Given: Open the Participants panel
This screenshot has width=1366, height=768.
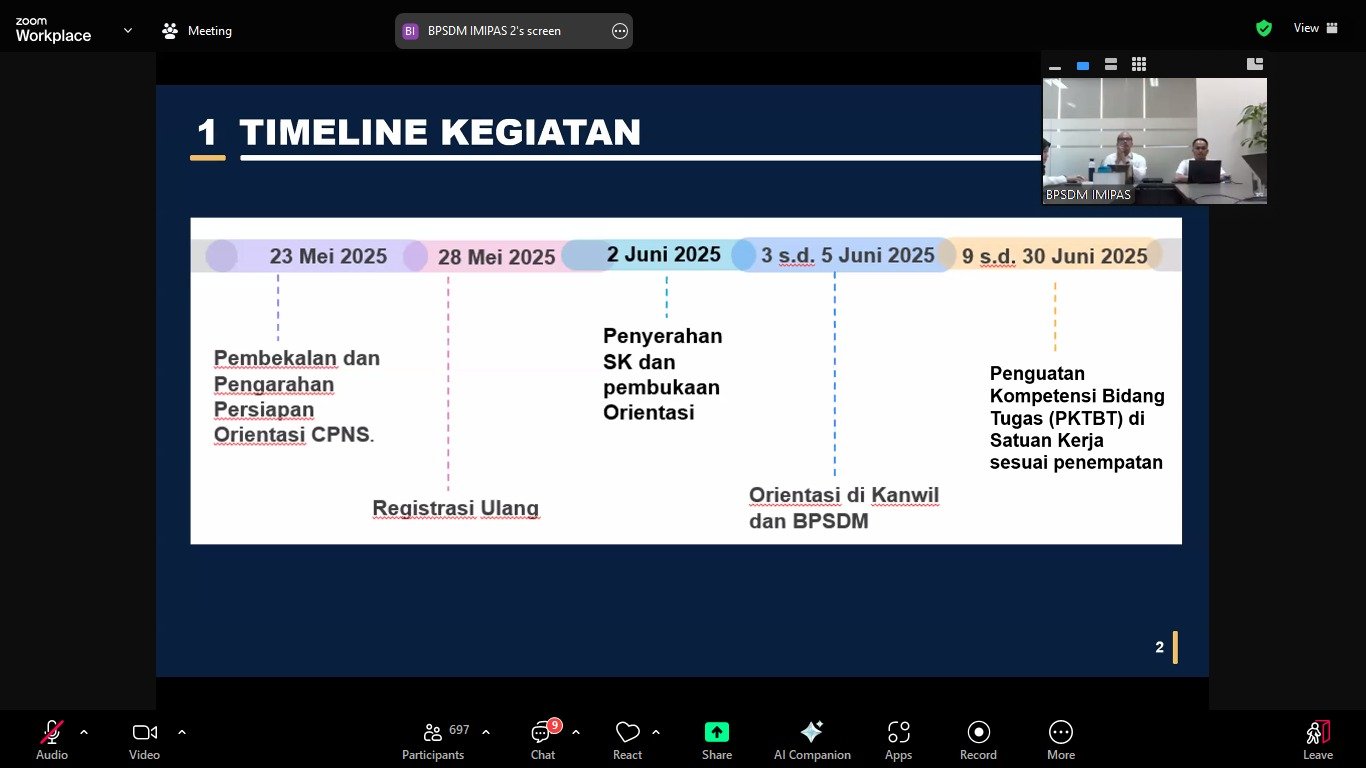Looking at the screenshot, I should pyautogui.click(x=434, y=741).
